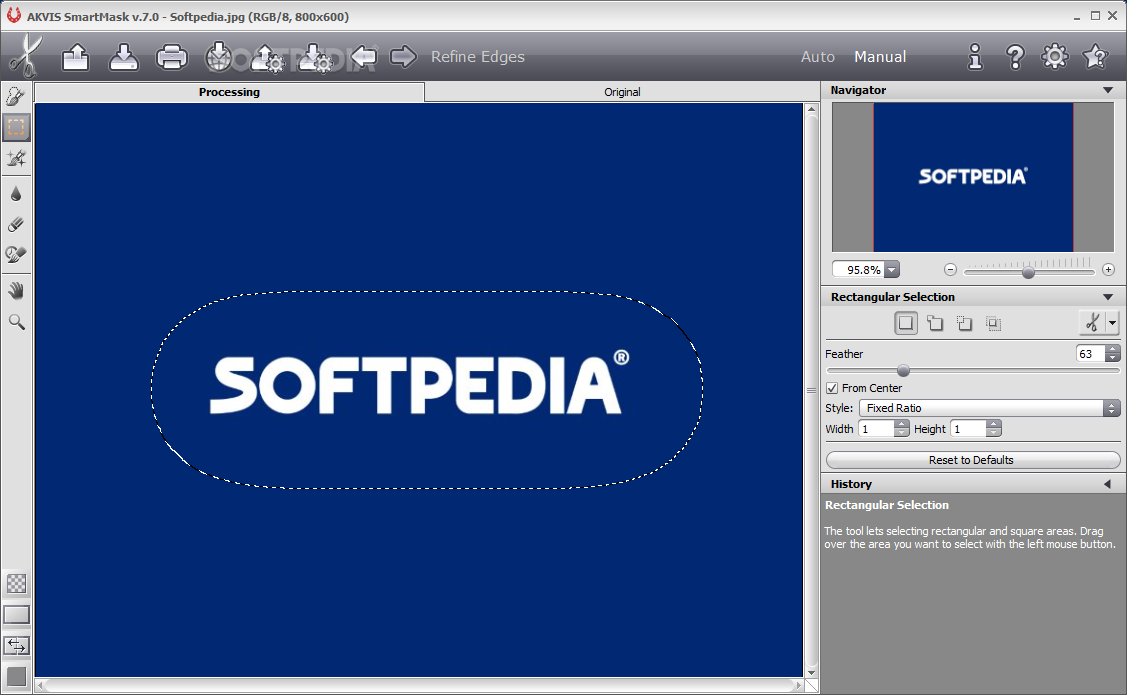Select the Hand tool
This screenshot has width=1127, height=695.
16,290
